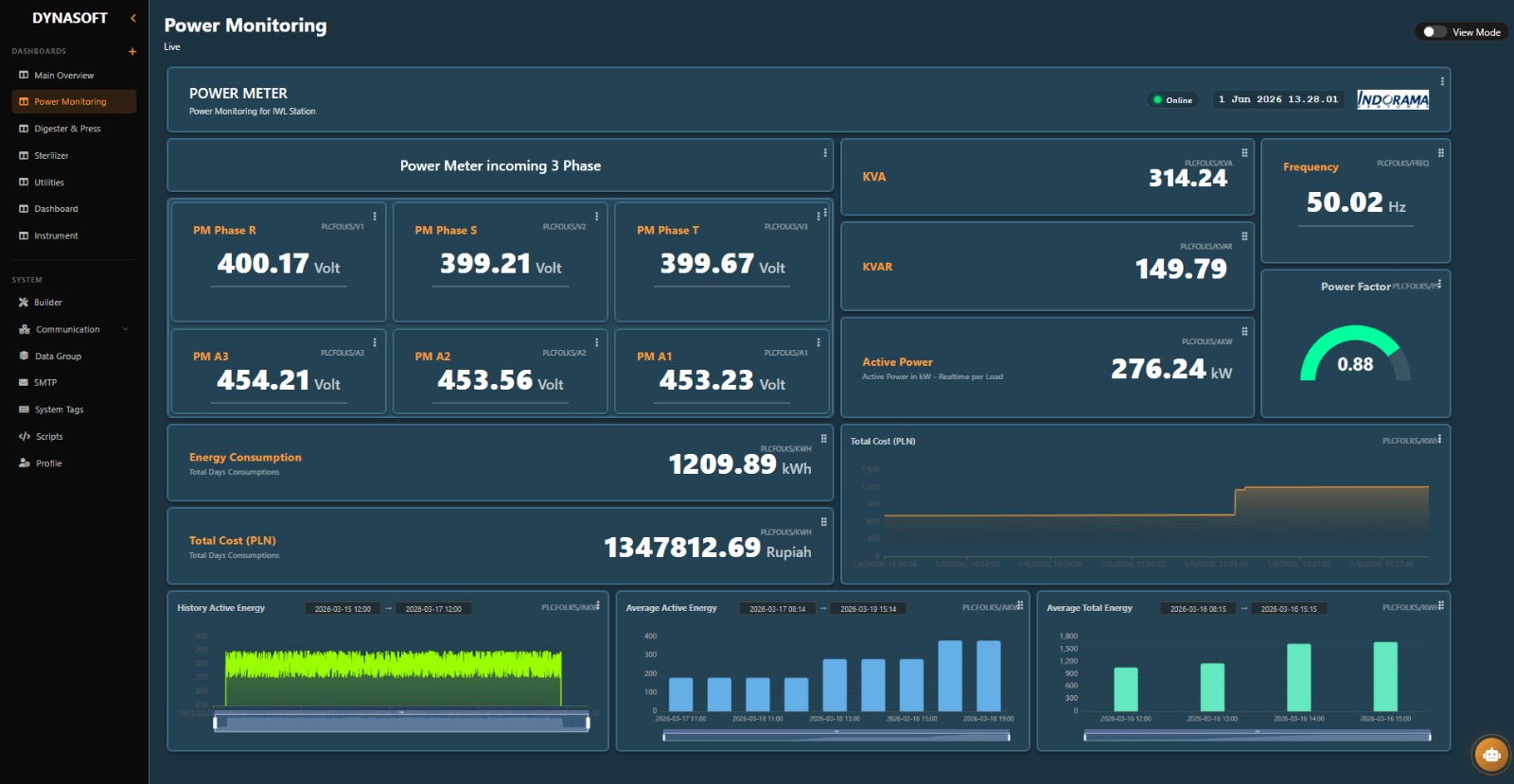
Task: Click the Builder tools icon
Action: click(24, 303)
